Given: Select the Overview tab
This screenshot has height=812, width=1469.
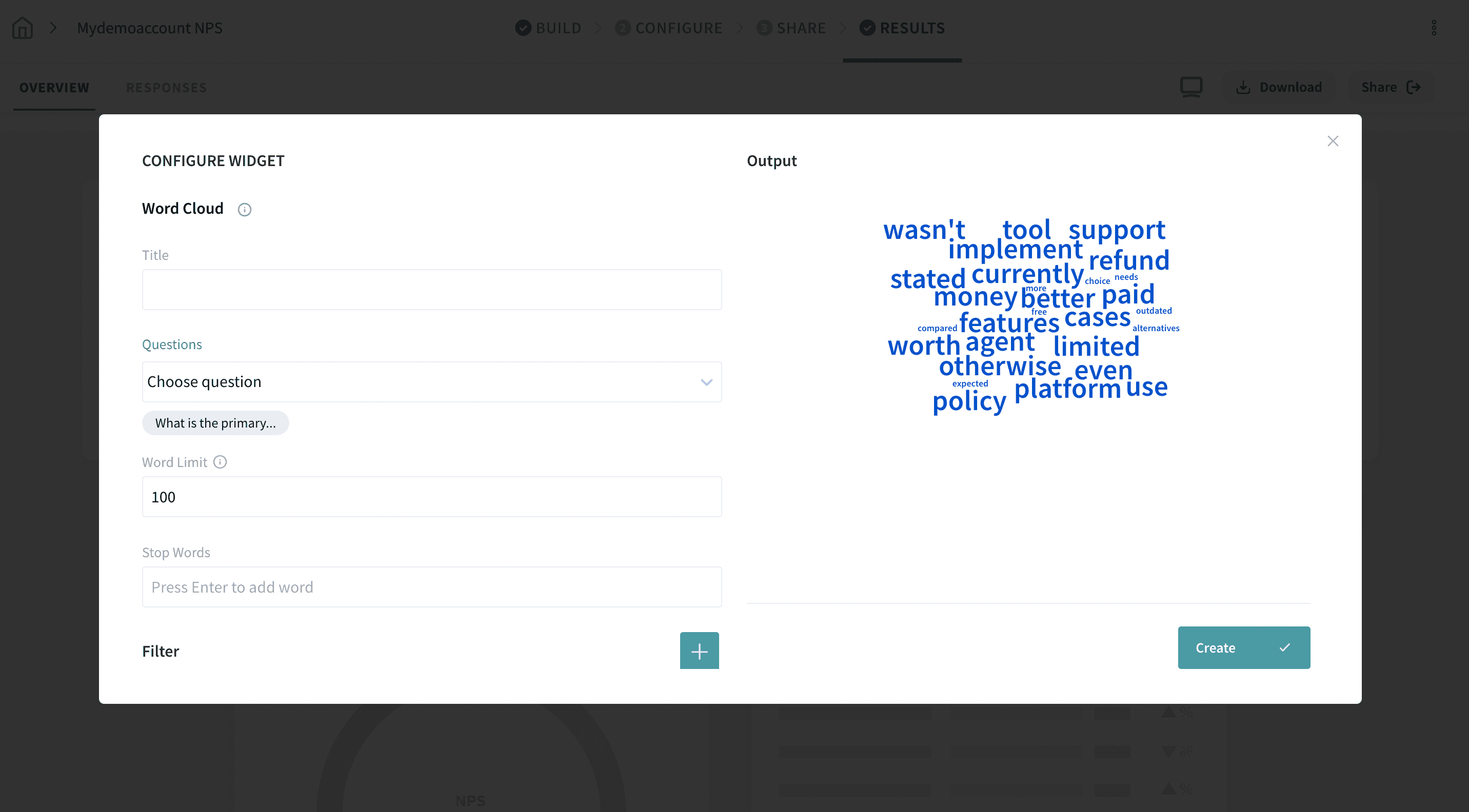Looking at the screenshot, I should 54,88.
